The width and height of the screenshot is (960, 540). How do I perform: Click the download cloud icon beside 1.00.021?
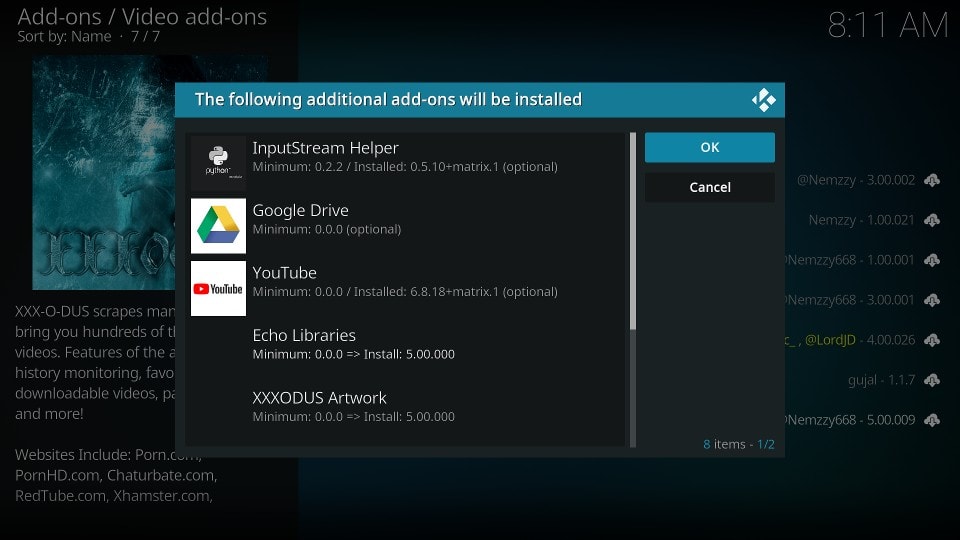[932, 220]
